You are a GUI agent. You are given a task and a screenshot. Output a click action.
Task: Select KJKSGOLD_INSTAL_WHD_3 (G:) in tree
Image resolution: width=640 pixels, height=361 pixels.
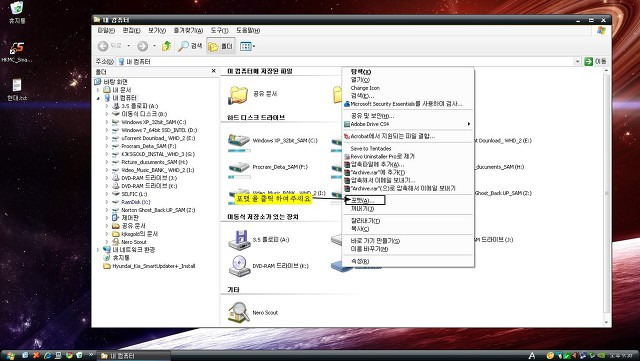158,154
